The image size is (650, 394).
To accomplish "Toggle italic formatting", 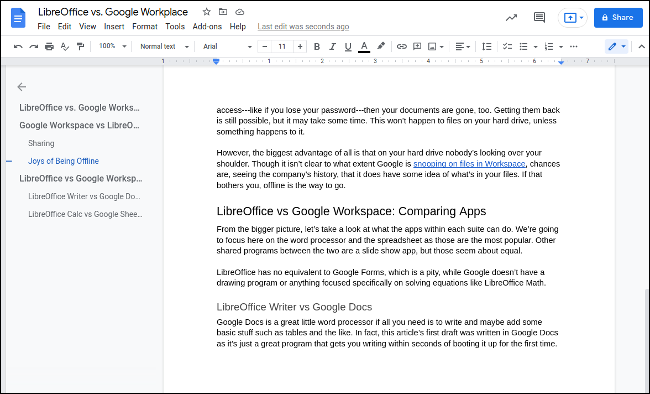I will (x=332, y=46).
